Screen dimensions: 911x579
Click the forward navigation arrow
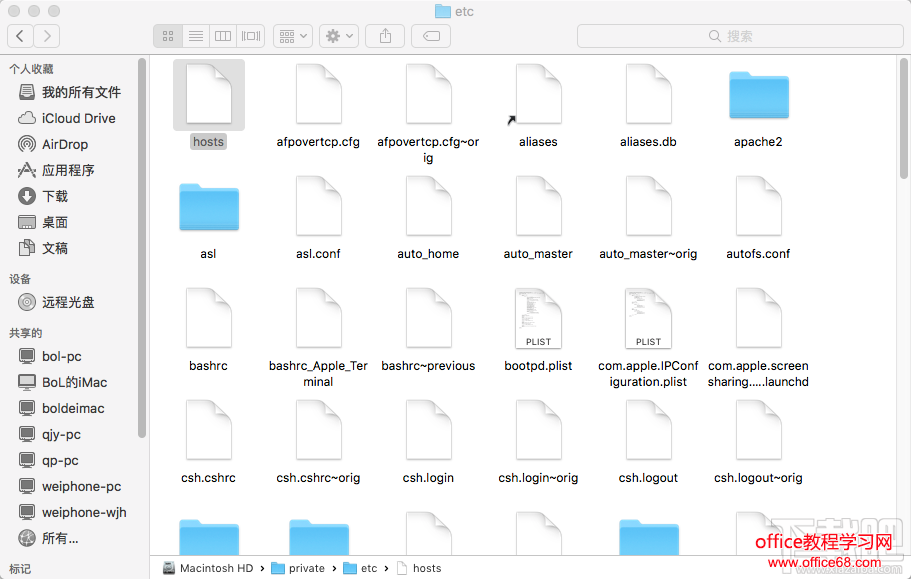point(46,36)
